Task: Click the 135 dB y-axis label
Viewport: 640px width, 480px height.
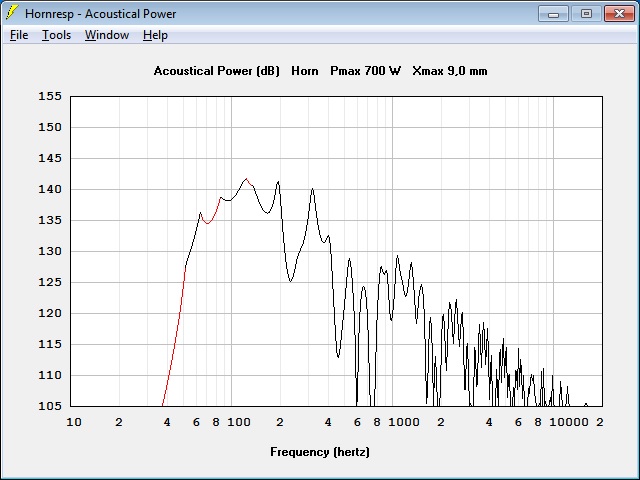Action: (50, 220)
